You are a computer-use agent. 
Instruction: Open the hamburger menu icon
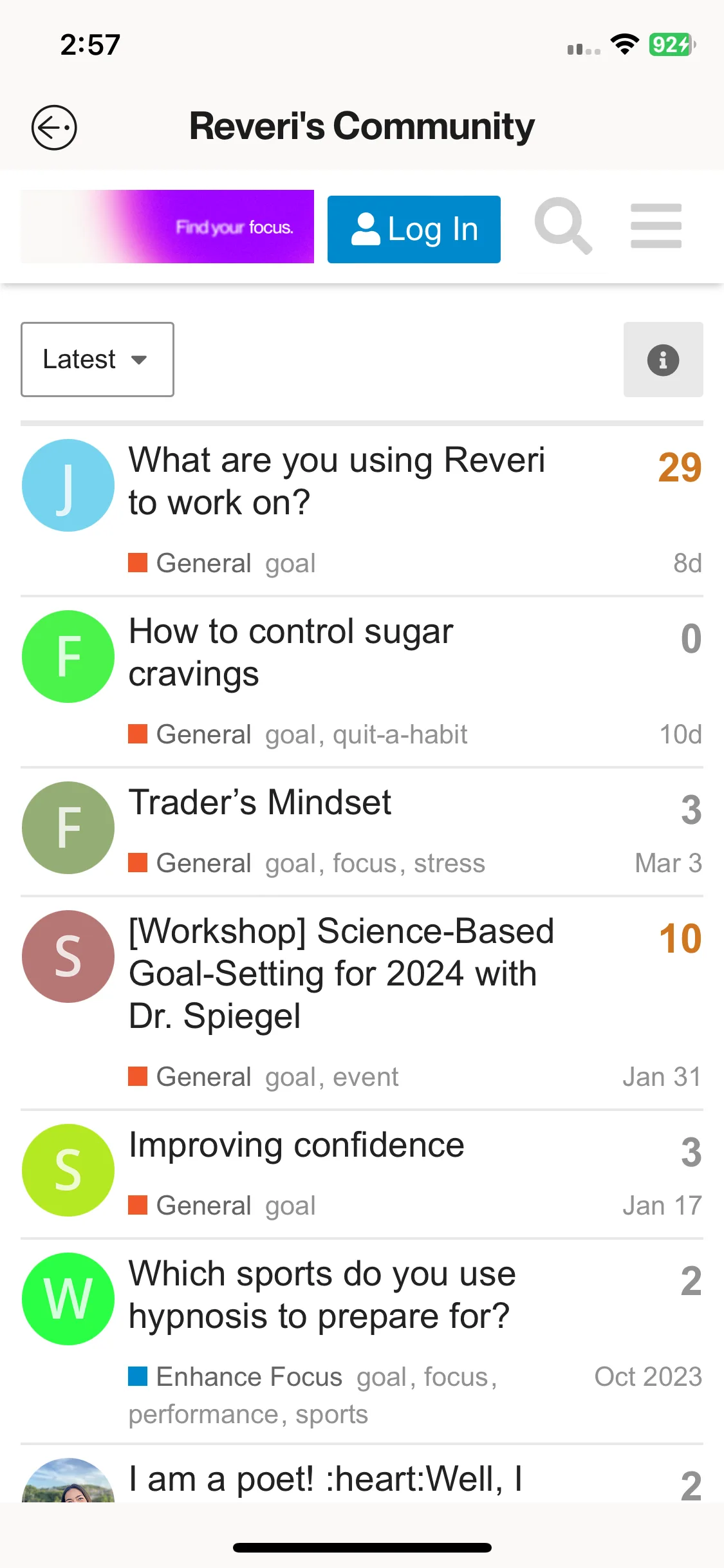pos(656,226)
